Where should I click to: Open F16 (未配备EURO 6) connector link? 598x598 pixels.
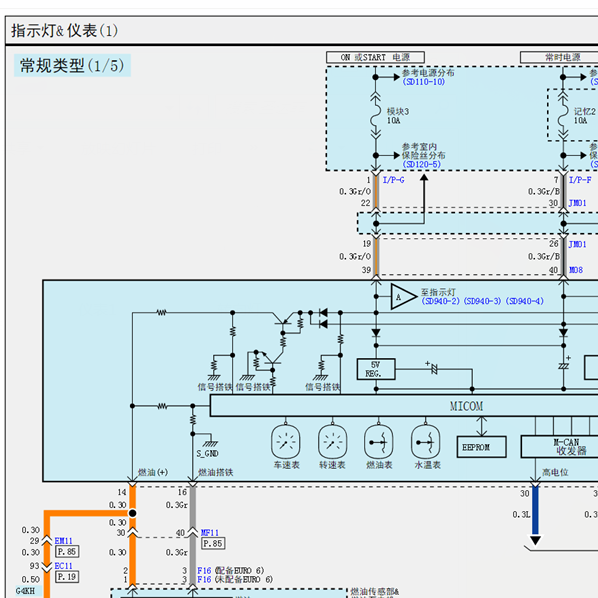(235, 580)
